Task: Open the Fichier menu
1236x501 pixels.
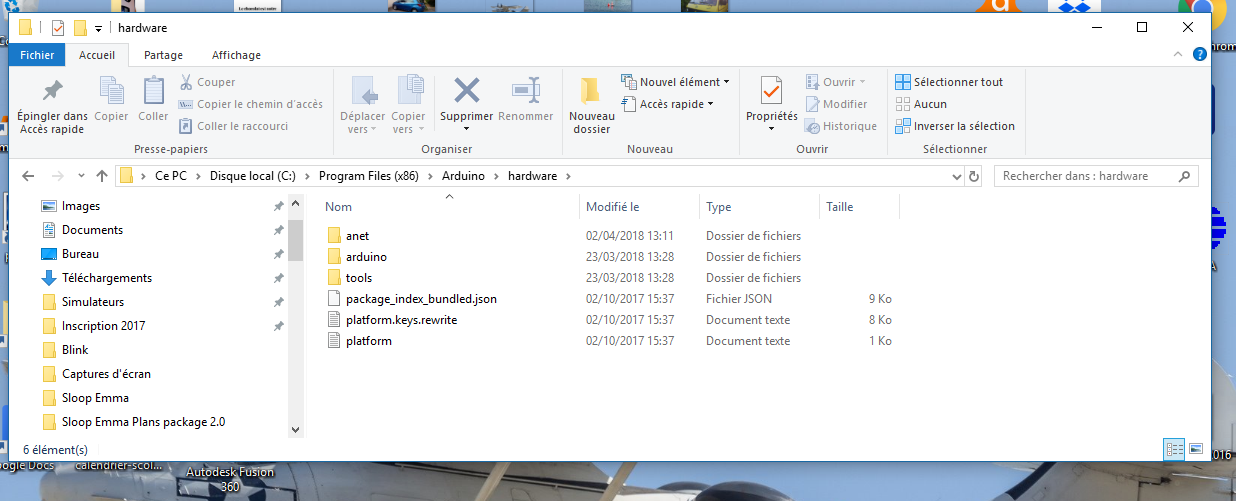Action: [x=38, y=55]
